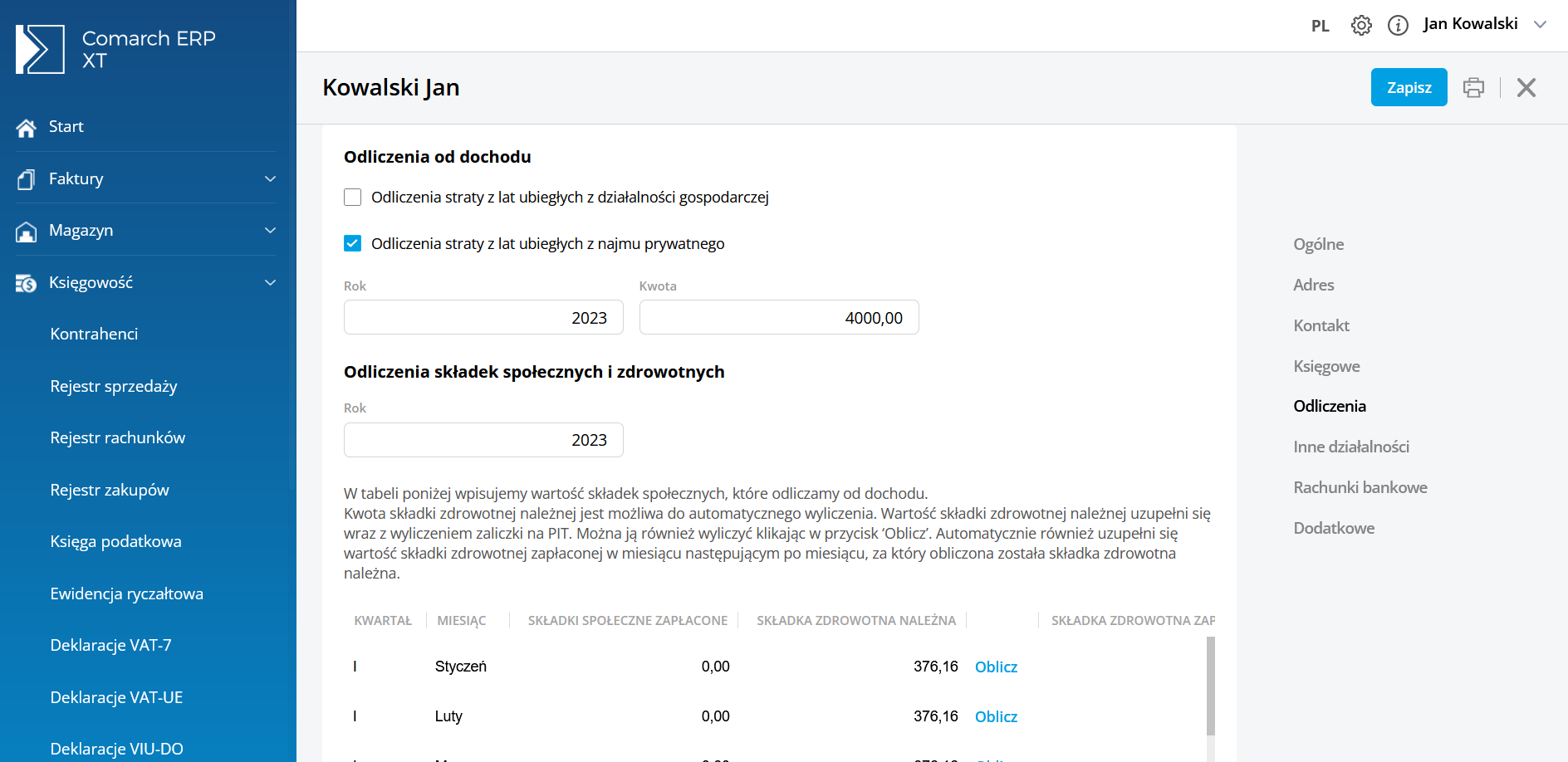
Task: Close the Kowalski Jan form with X
Action: [1526, 87]
